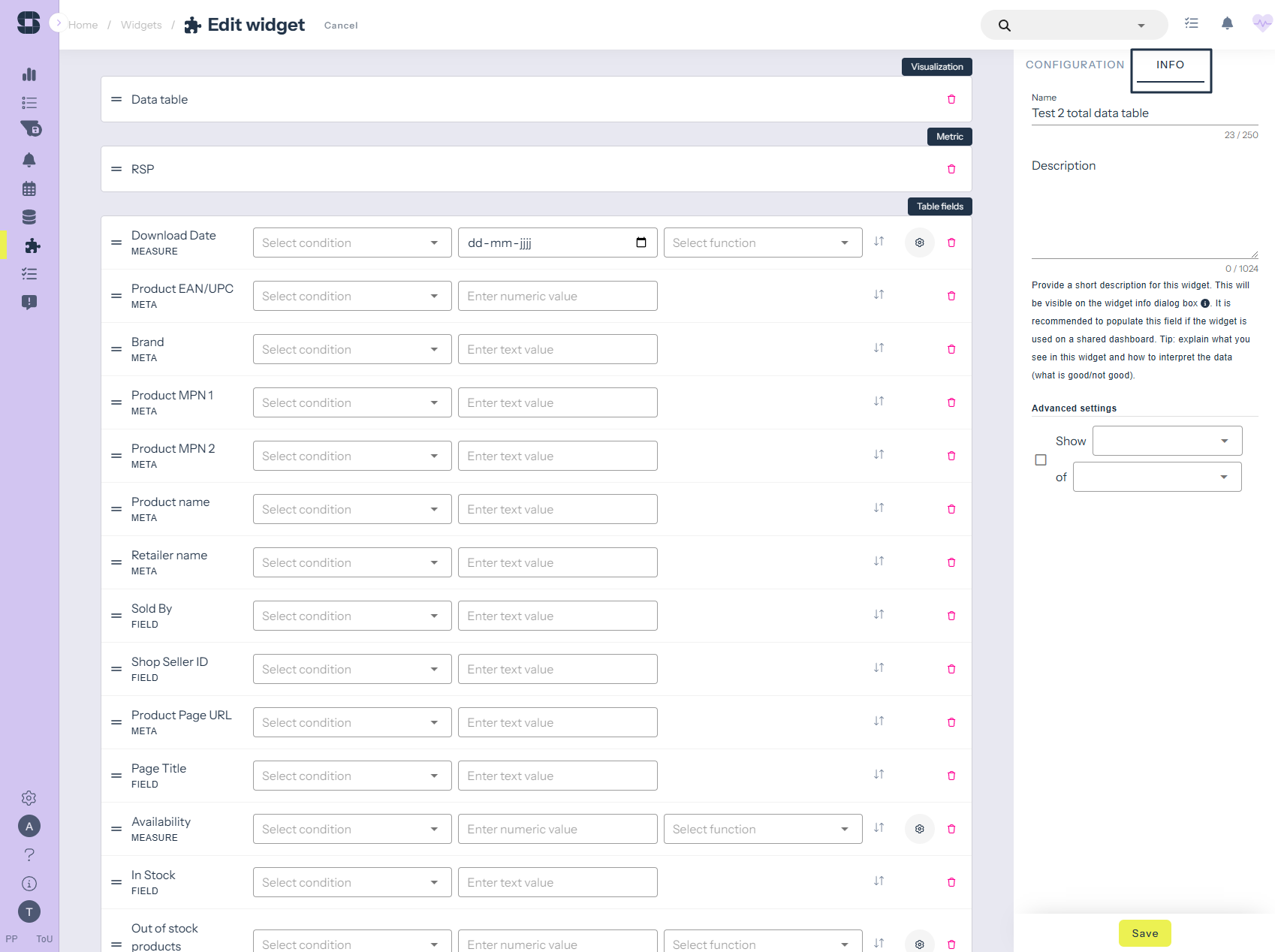Open date picker for Download Date
This screenshot has height=952, width=1275.
pos(641,243)
